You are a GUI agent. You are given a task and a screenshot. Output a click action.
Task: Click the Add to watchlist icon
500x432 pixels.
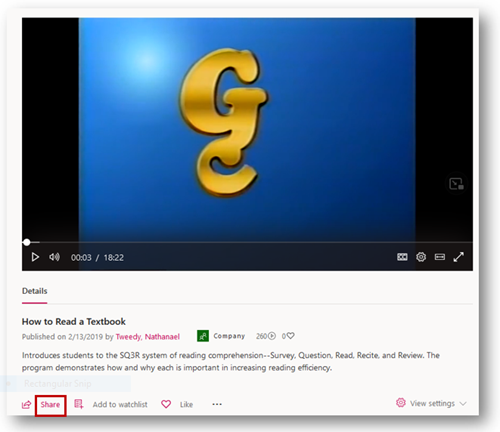pyautogui.click(x=79, y=404)
